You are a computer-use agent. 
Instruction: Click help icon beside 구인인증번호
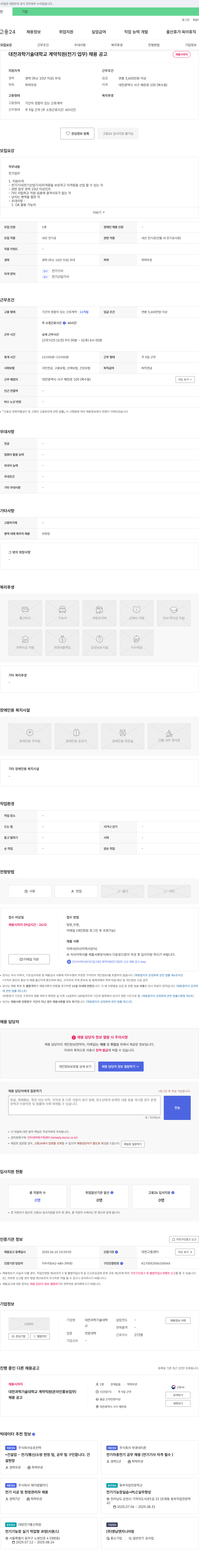(x=122, y=1263)
